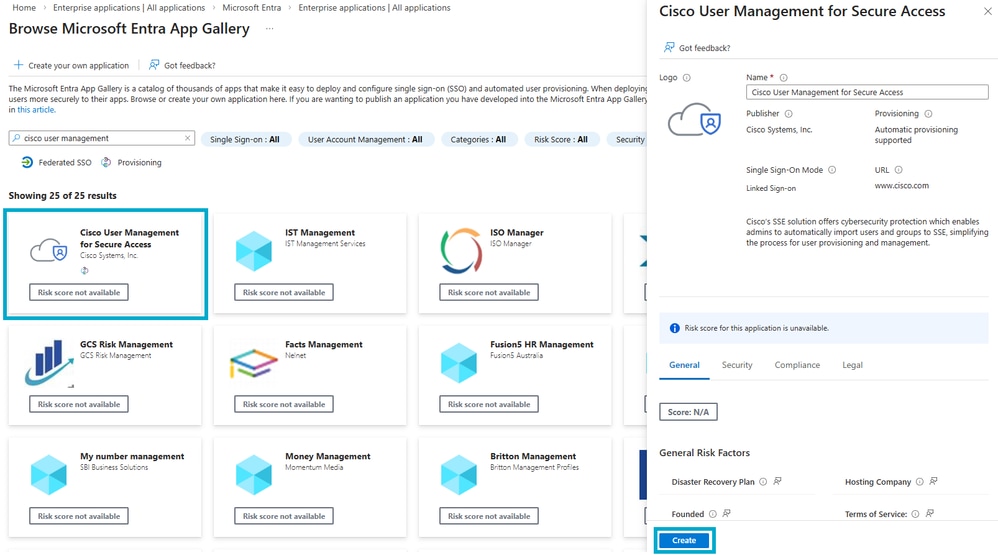Click the Facts Management graduation cap logo
Image resolution: width=998 pixels, height=555 pixels.
pos(254,363)
